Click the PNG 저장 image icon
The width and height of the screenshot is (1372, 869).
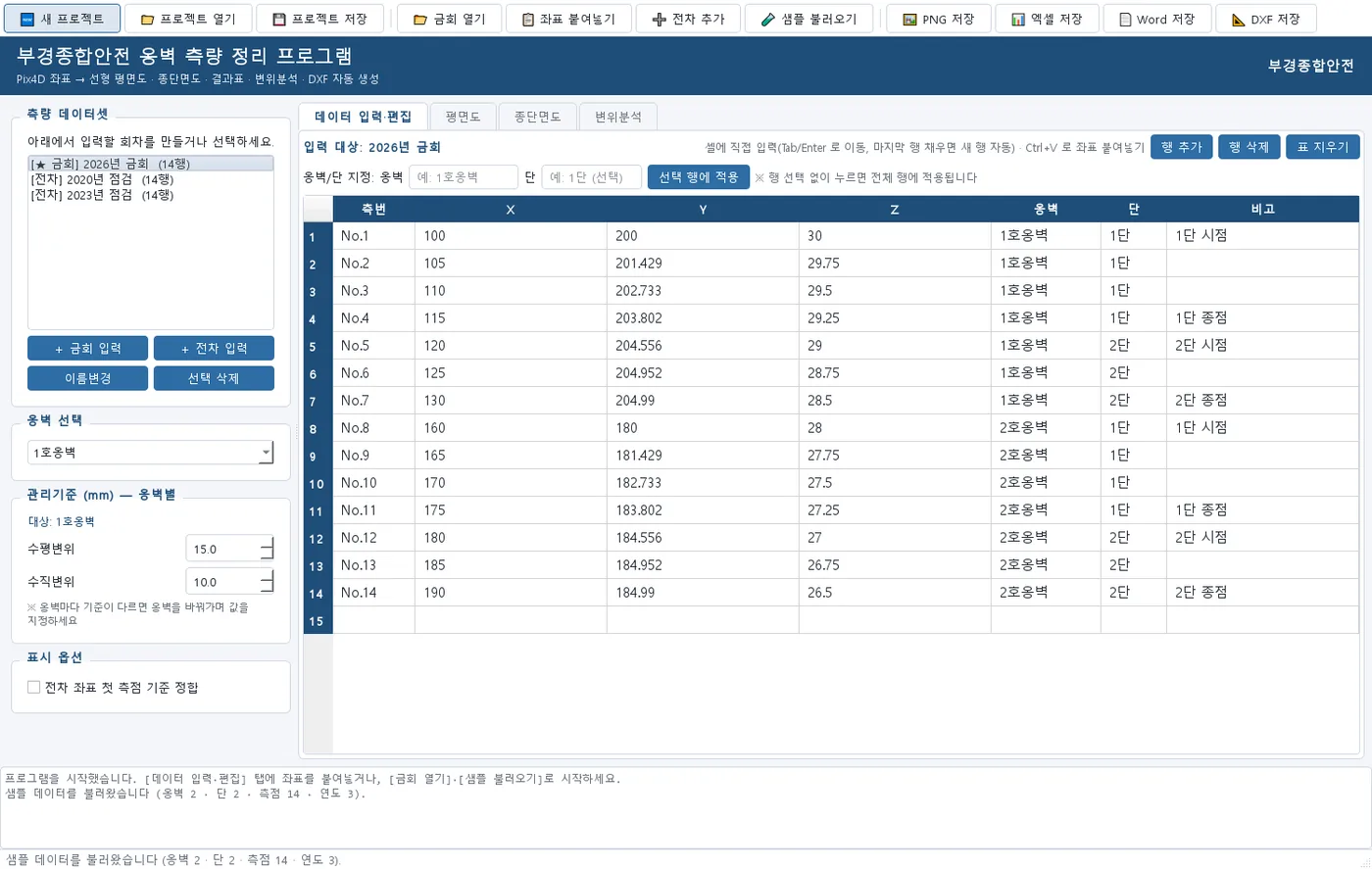tap(909, 20)
